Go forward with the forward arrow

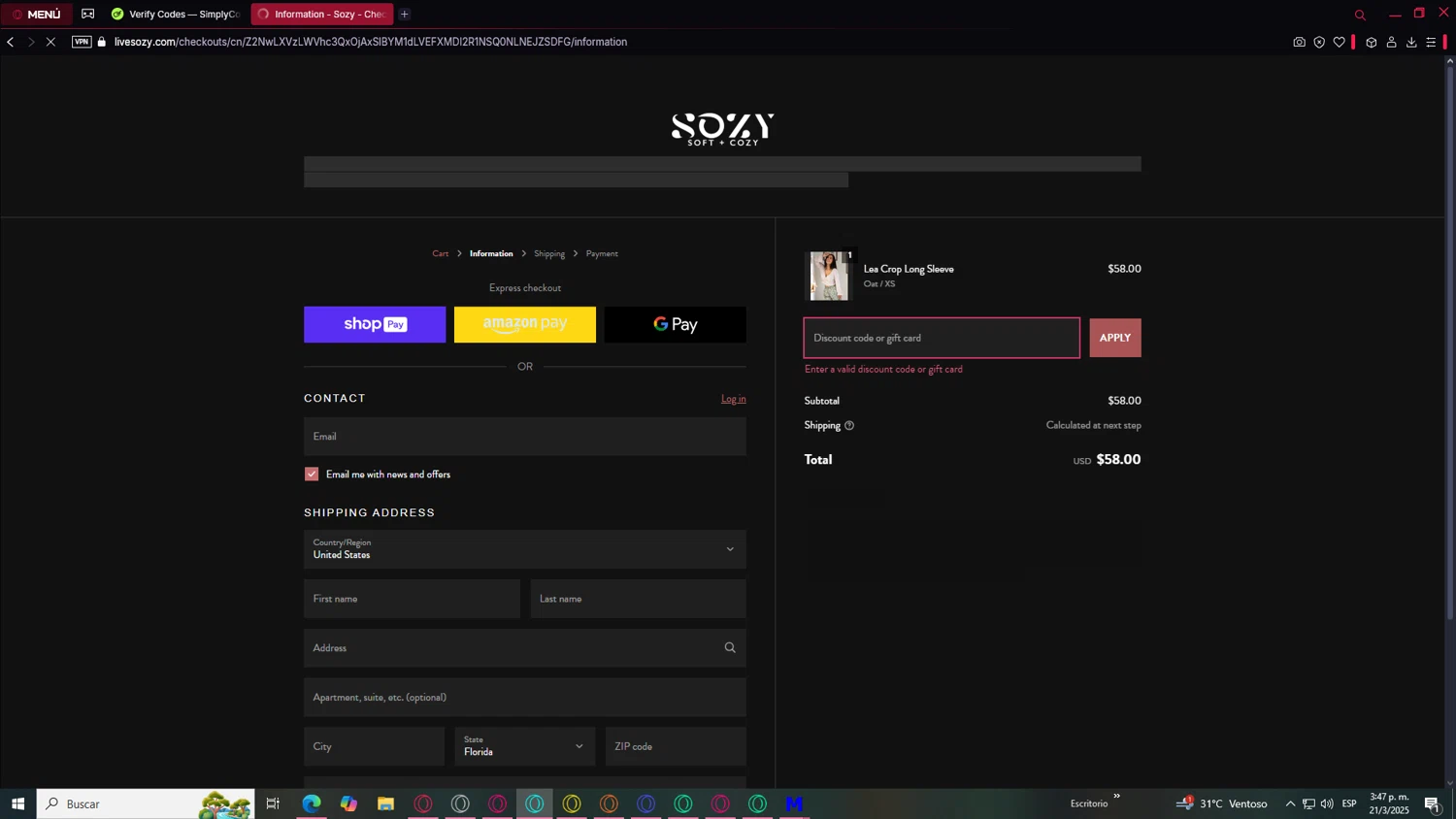coord(31,42)
